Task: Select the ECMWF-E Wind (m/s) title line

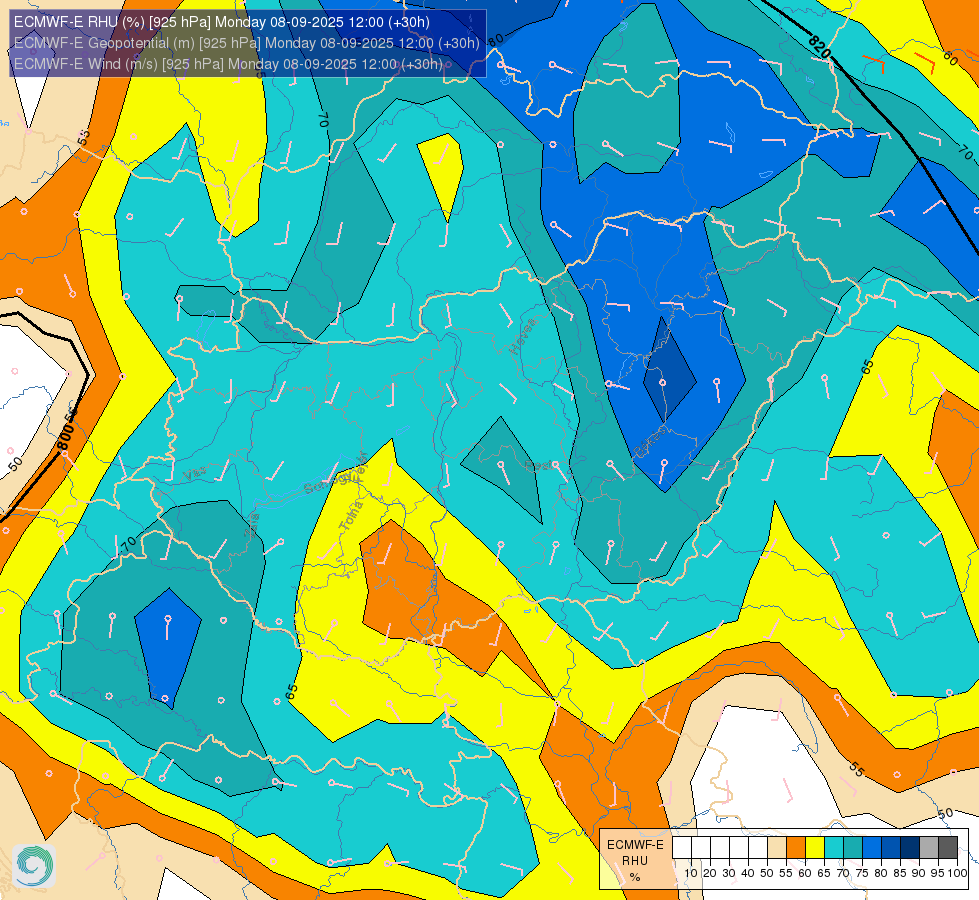Action: pos(229,64)
